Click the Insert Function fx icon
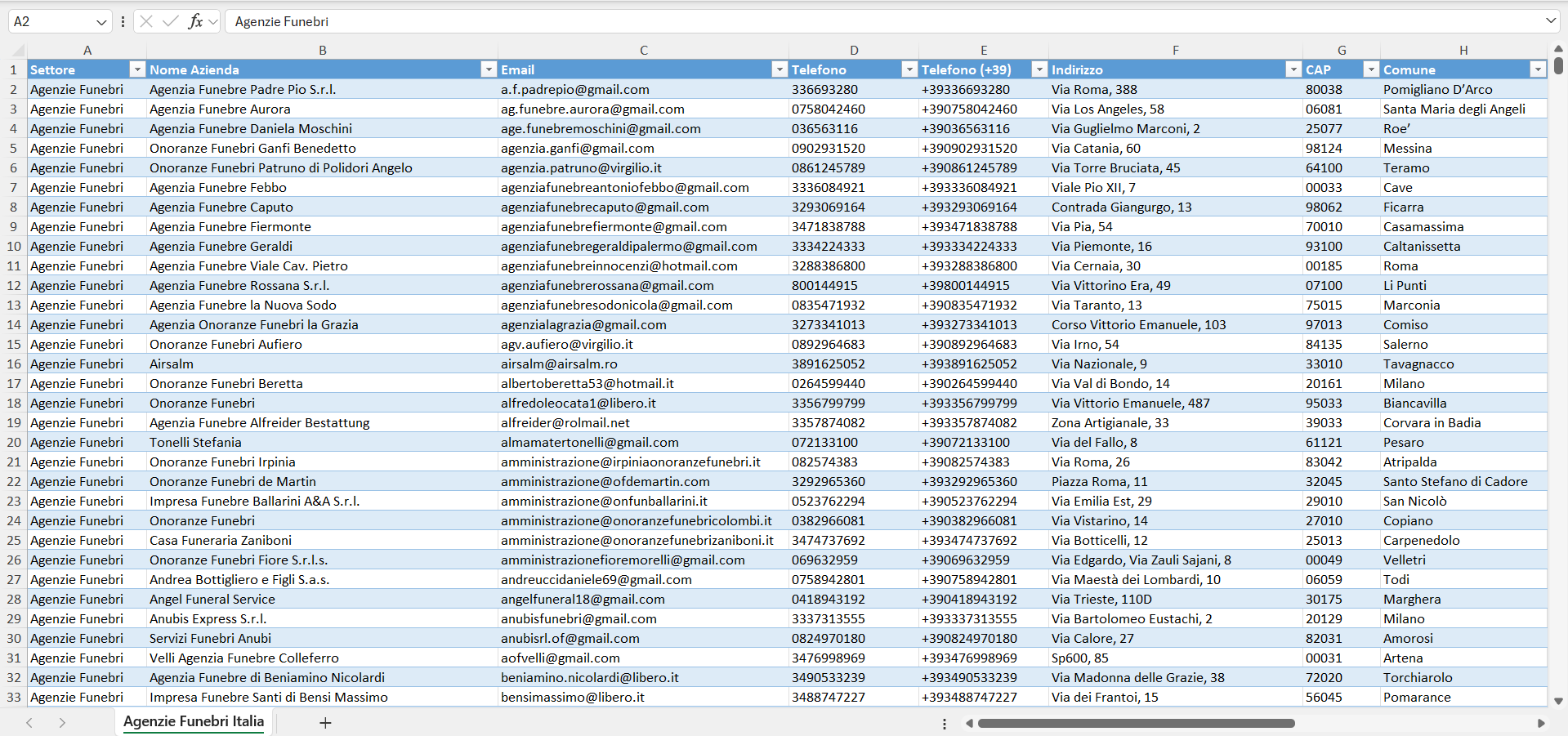The image size is (1568, 736). pyautogui.click(x=195, y=21)
